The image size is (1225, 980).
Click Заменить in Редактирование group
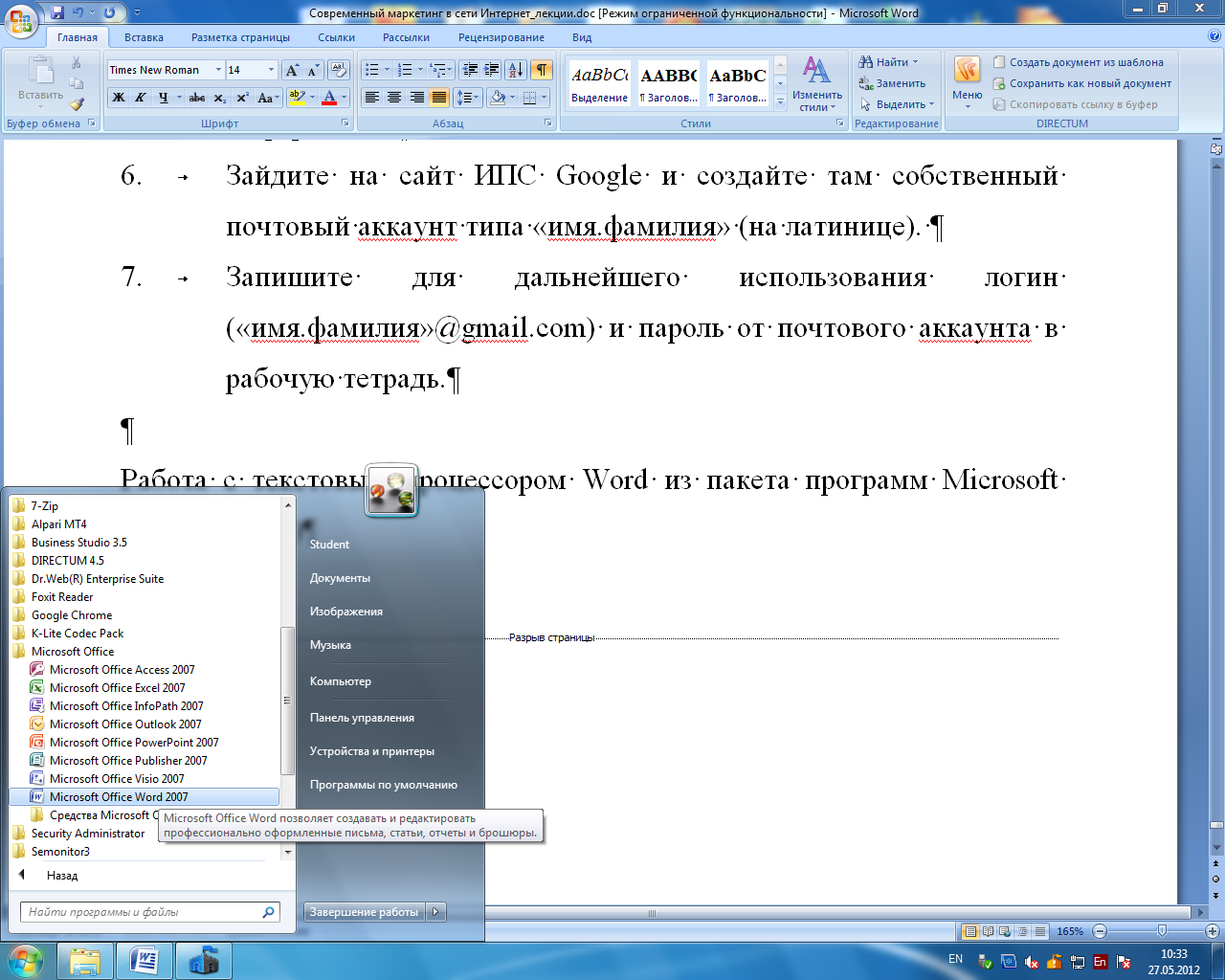pyautogui.click(x=893, y=83)
